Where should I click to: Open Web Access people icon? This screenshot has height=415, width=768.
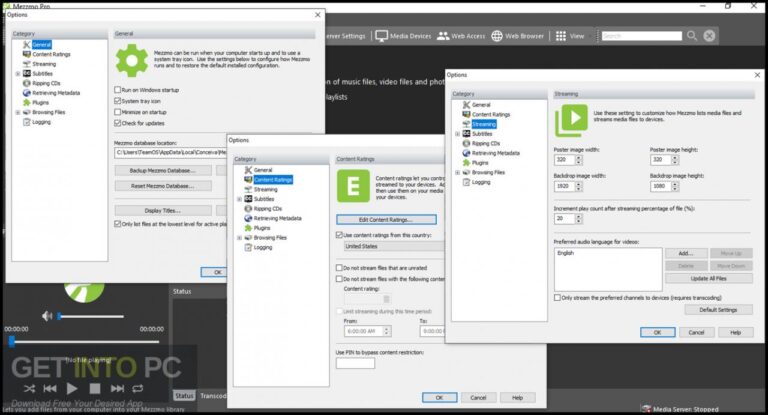(x=443, y=36)
